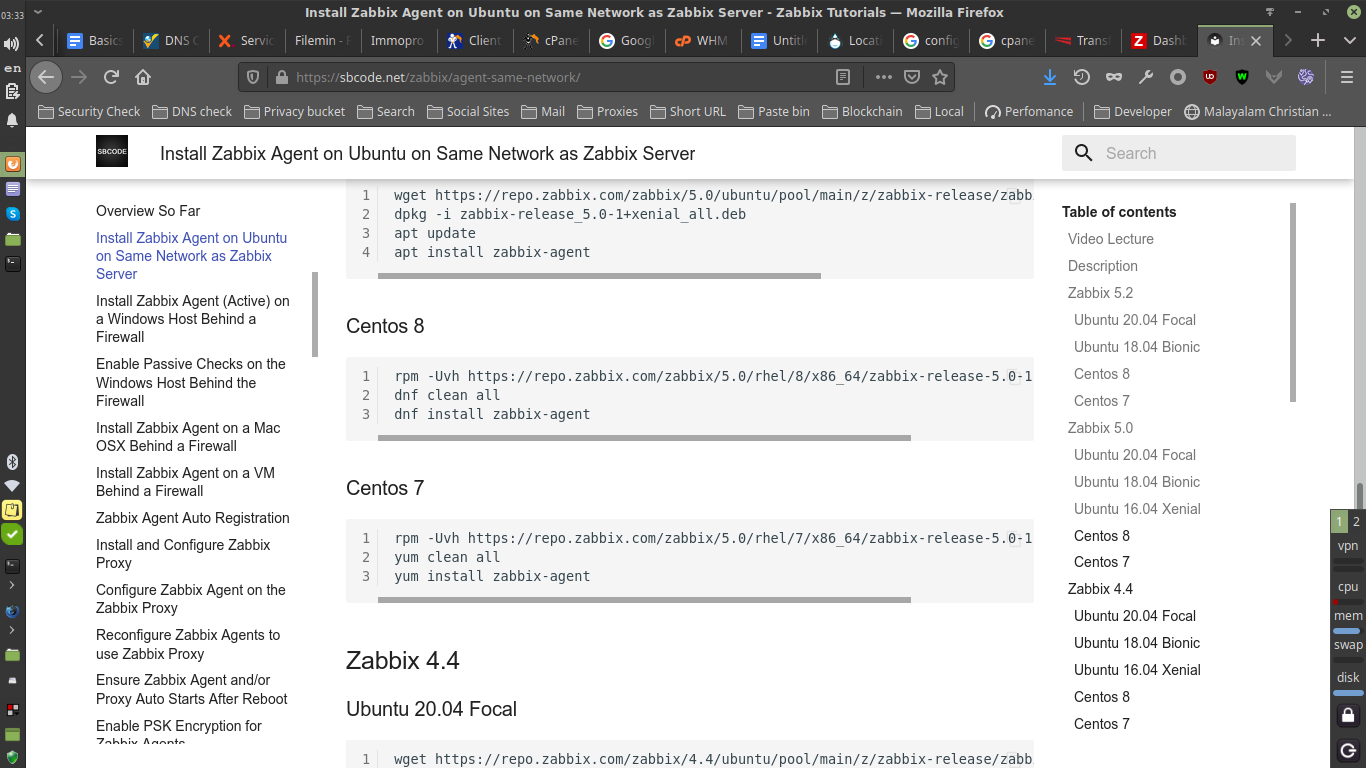Jump to Zabbix 4.4 in table of contents
The height and width of the screenshot is (768, 1366).
pos(1100,589)
